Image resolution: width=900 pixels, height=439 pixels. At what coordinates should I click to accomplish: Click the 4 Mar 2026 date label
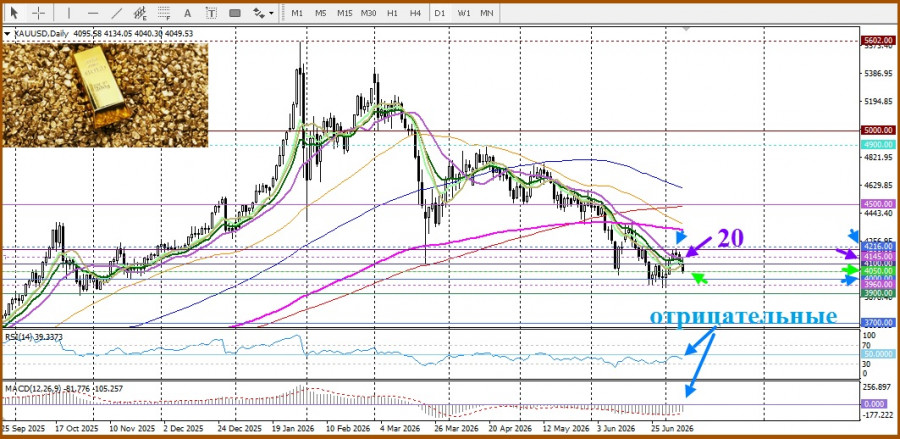pyautogui.click(x=401, y=429)
